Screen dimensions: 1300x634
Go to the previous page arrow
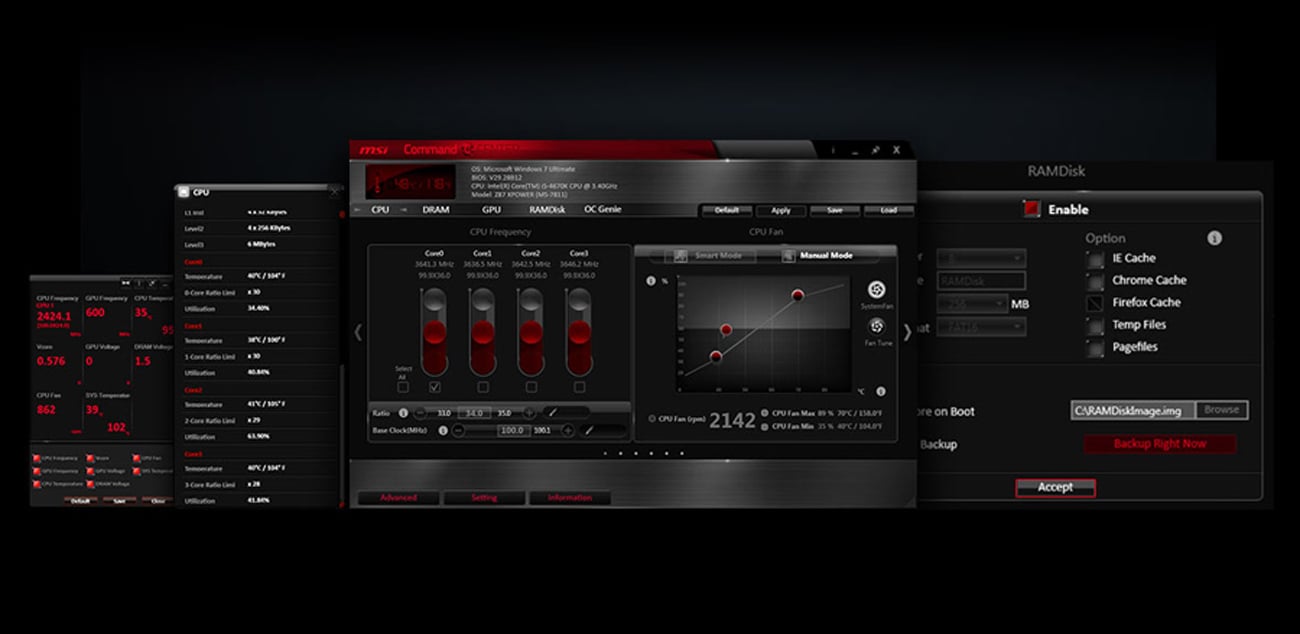point(358,331)
